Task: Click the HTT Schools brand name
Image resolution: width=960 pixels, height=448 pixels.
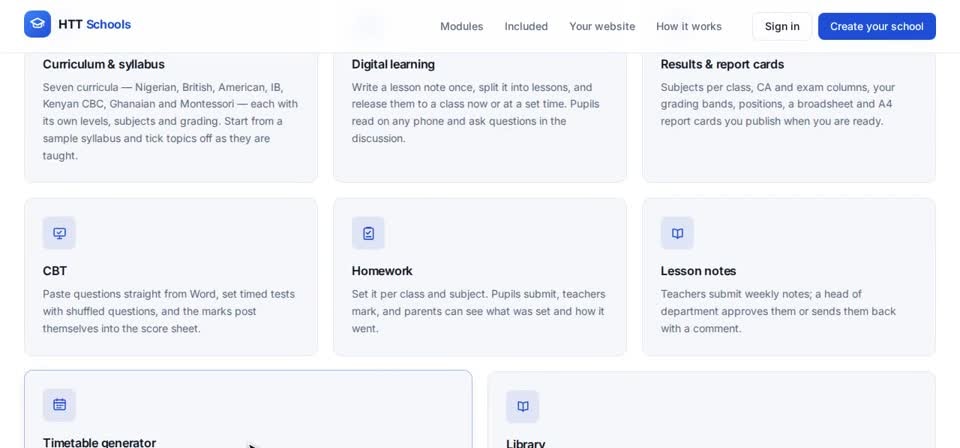Action: 94,24
